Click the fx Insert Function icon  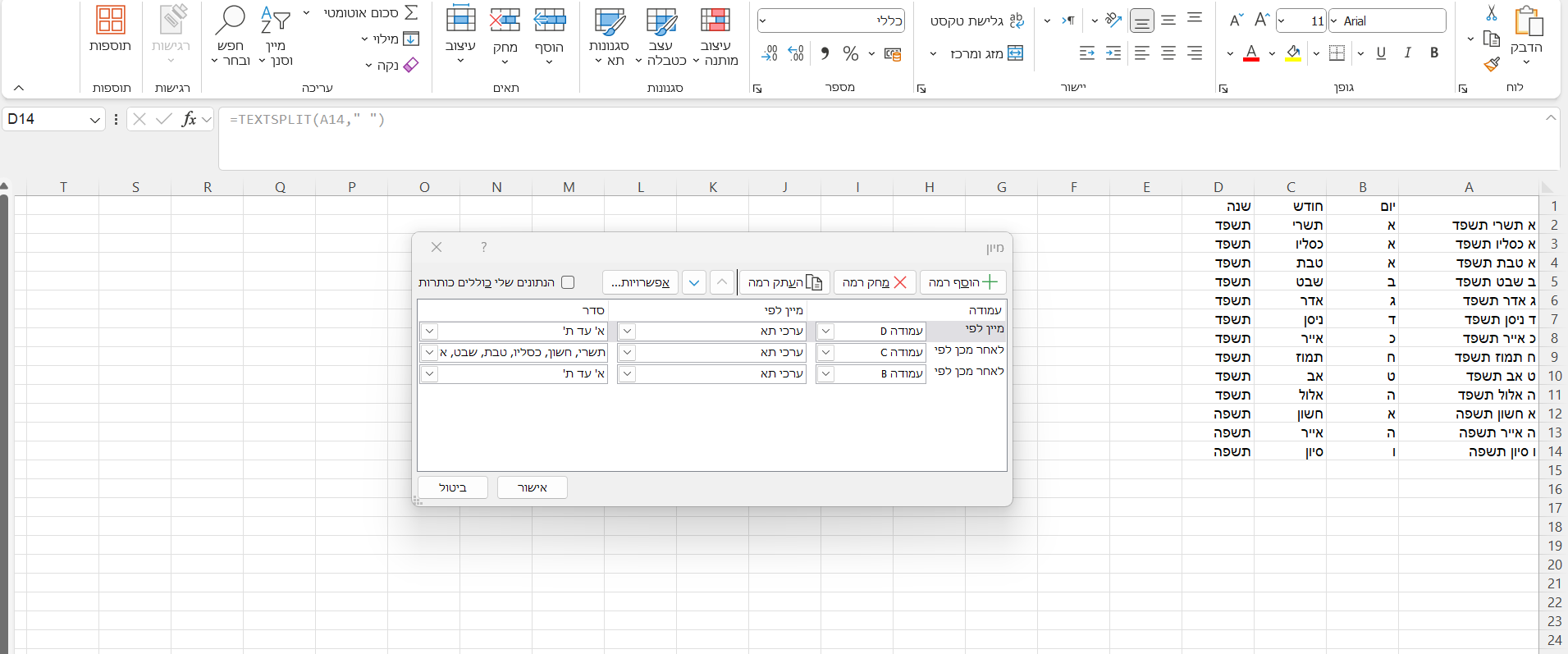190,119
